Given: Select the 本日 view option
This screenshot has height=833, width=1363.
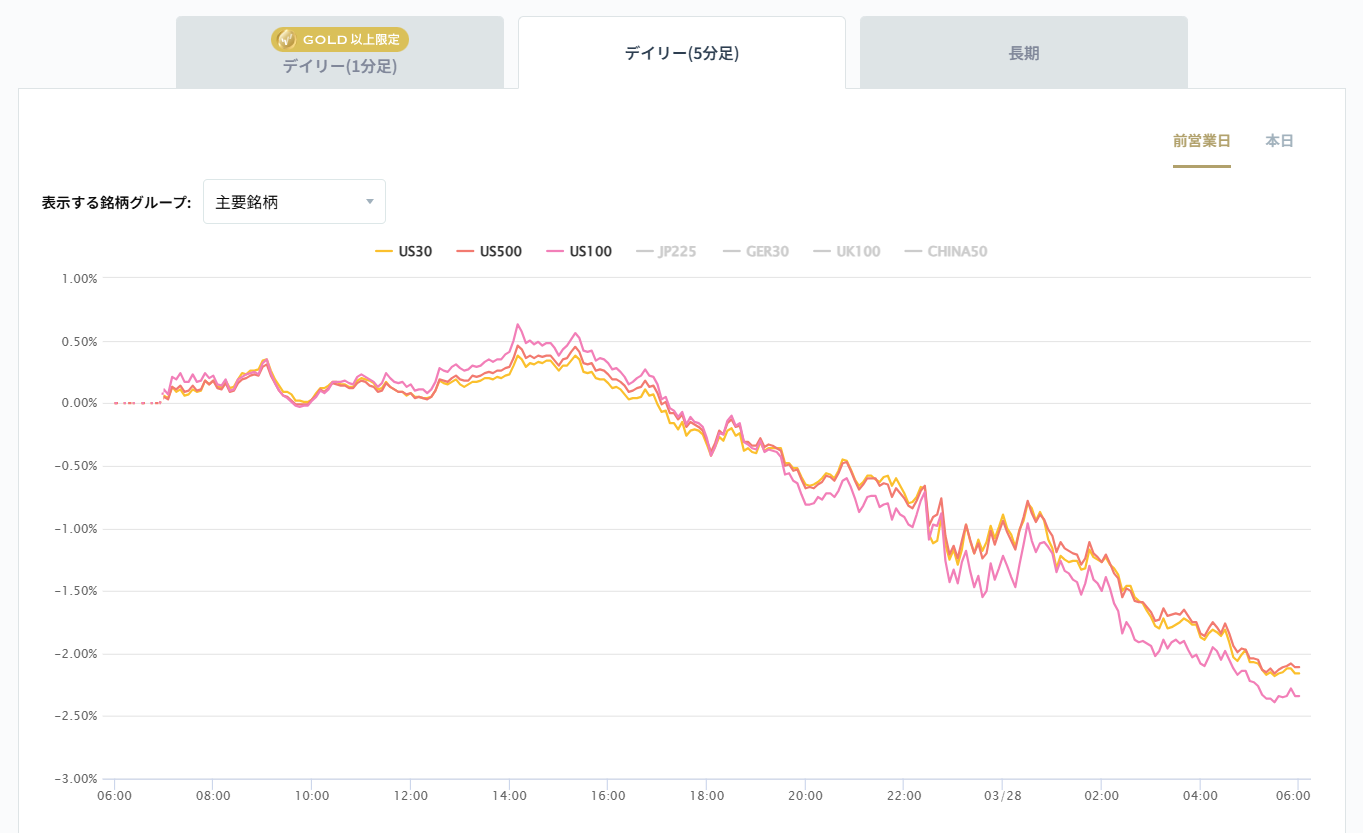Looking at the screenshot, I should point(1277,141).
